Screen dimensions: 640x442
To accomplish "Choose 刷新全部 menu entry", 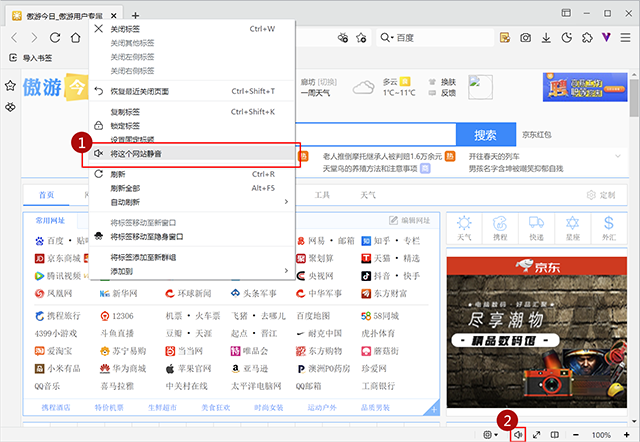I will point(192,188).
